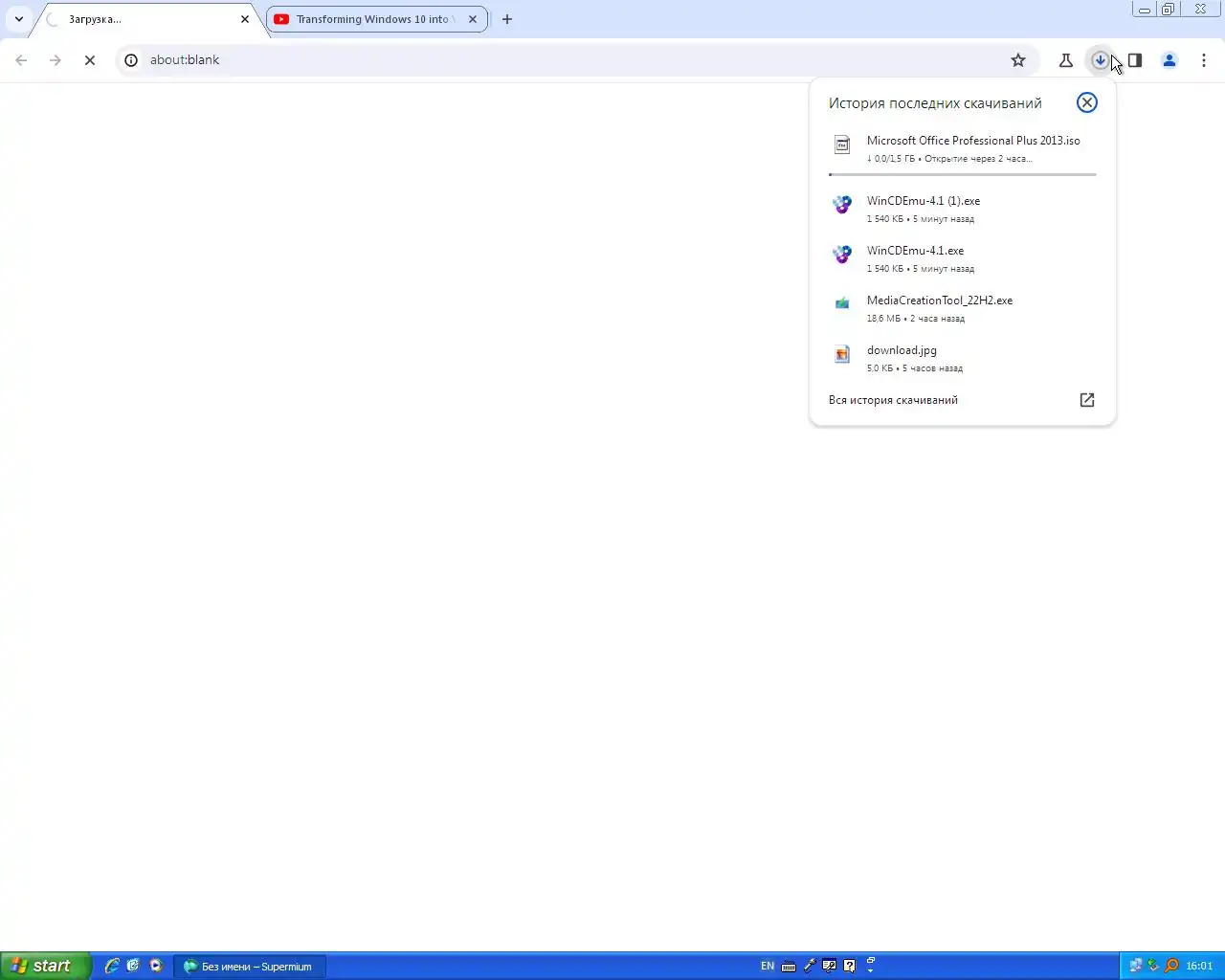This screenshot has width=1225, height=980.
Task: Click the icon beside WinCDEmu-4.1 (1).exe
Action: point(842,204)
